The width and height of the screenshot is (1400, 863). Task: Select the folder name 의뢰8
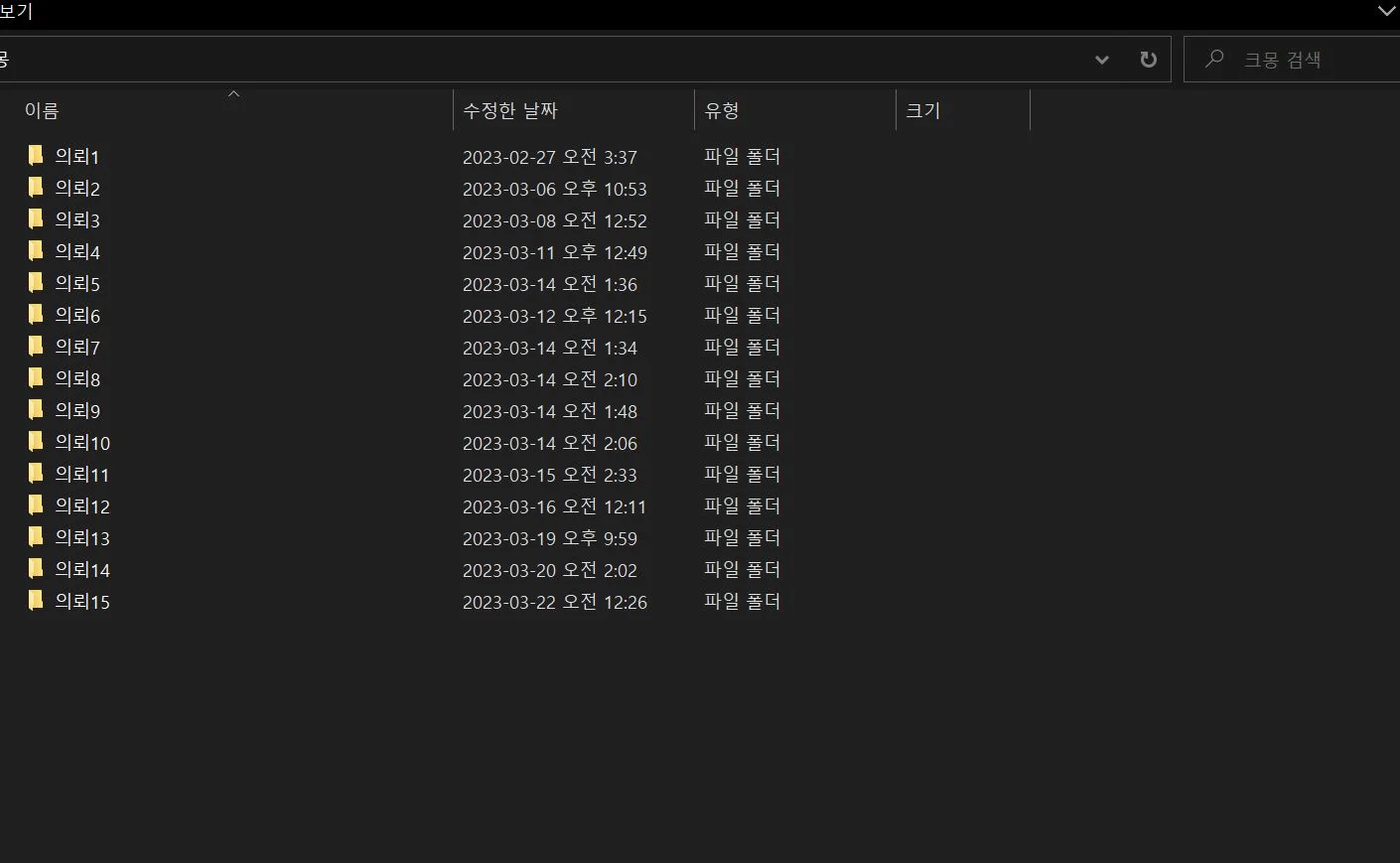[77, 379]
